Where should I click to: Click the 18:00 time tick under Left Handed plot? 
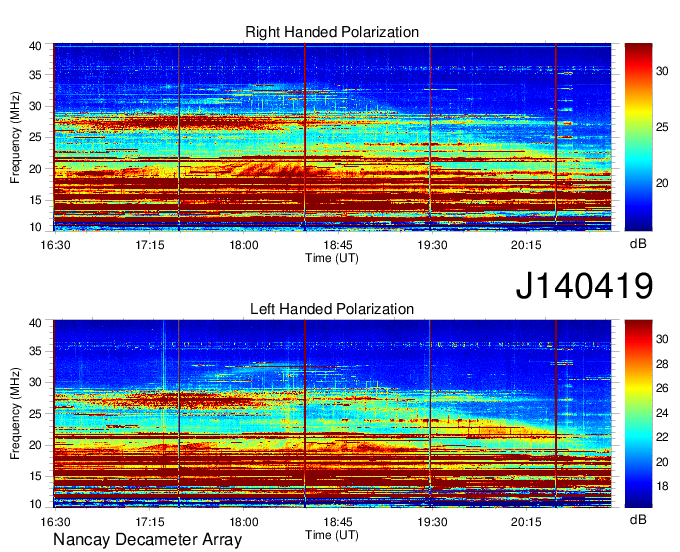244,522
